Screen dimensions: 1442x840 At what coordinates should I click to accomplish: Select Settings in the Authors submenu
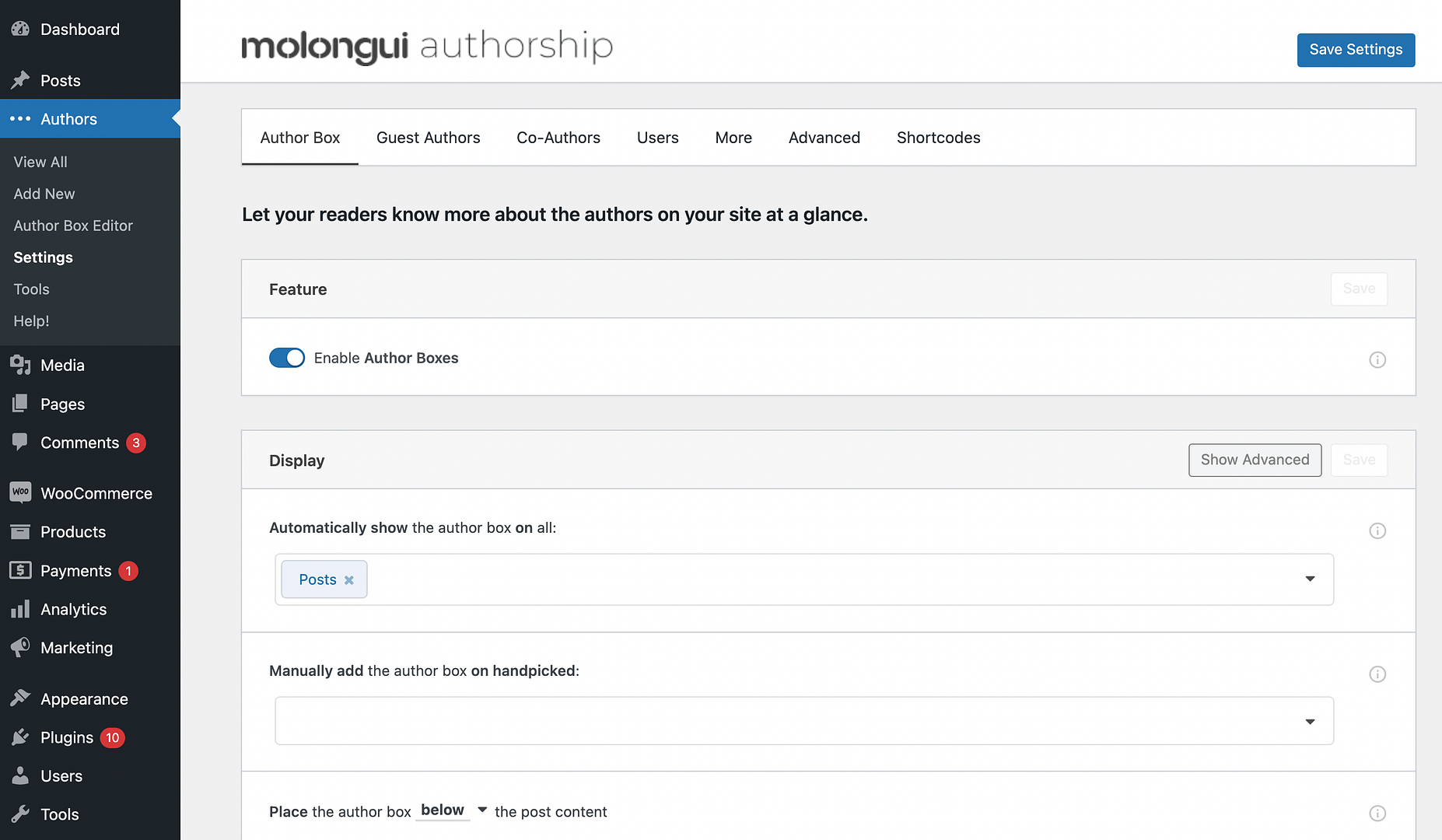(44, 257)
